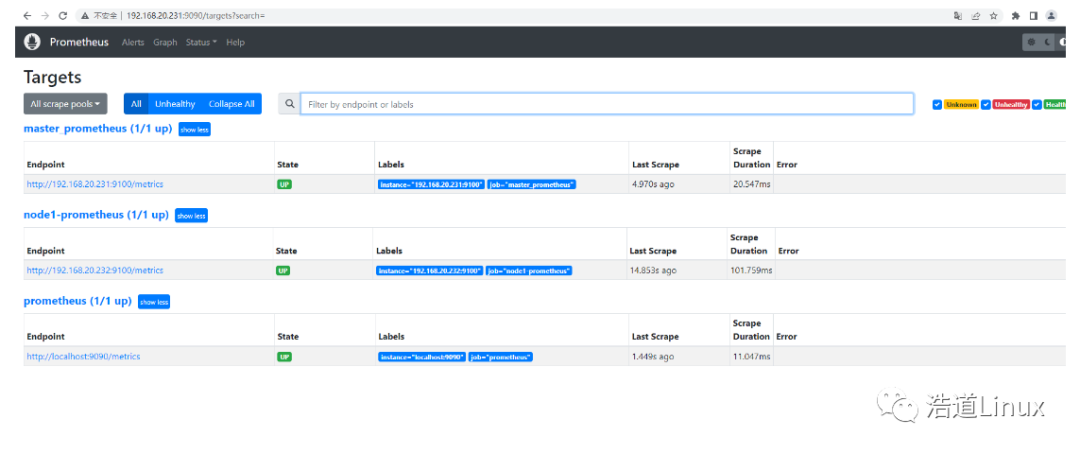Open the Alerts navigation item
The height and width of the screenshot is (454, 1080).
(x=133, y=42)
